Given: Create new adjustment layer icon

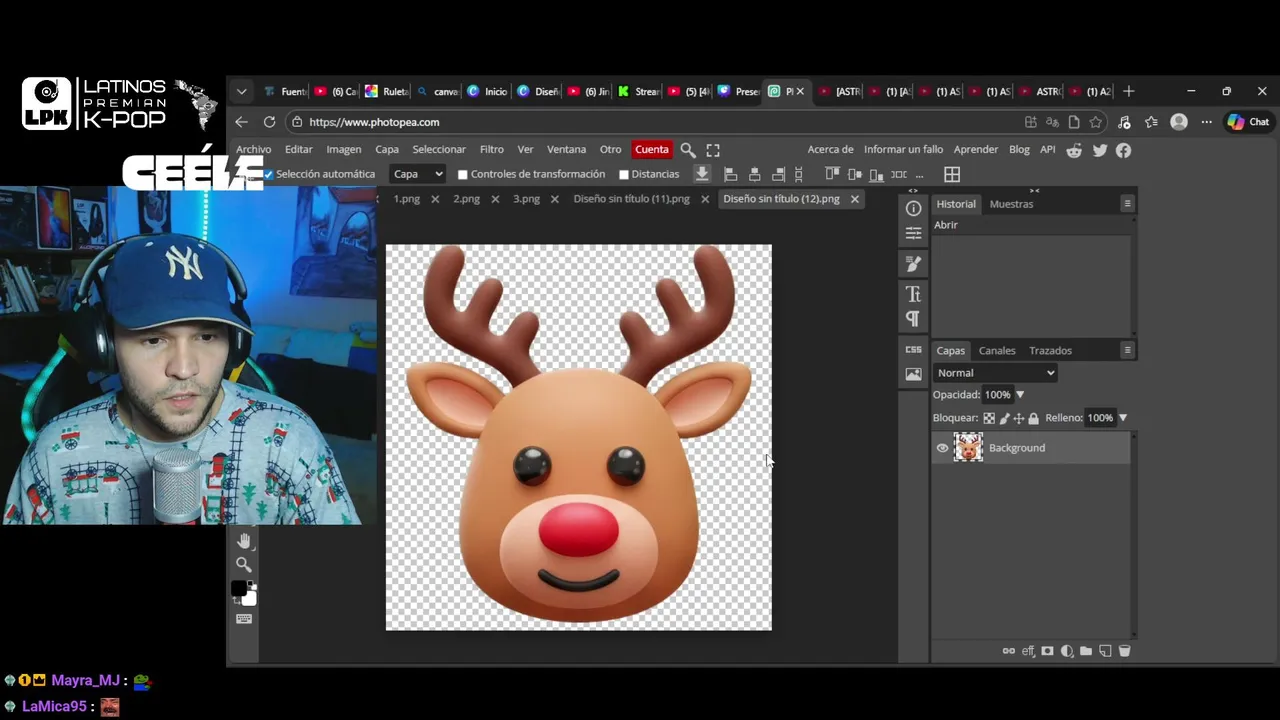Looking at the screenshot, I should (1067, 651).
